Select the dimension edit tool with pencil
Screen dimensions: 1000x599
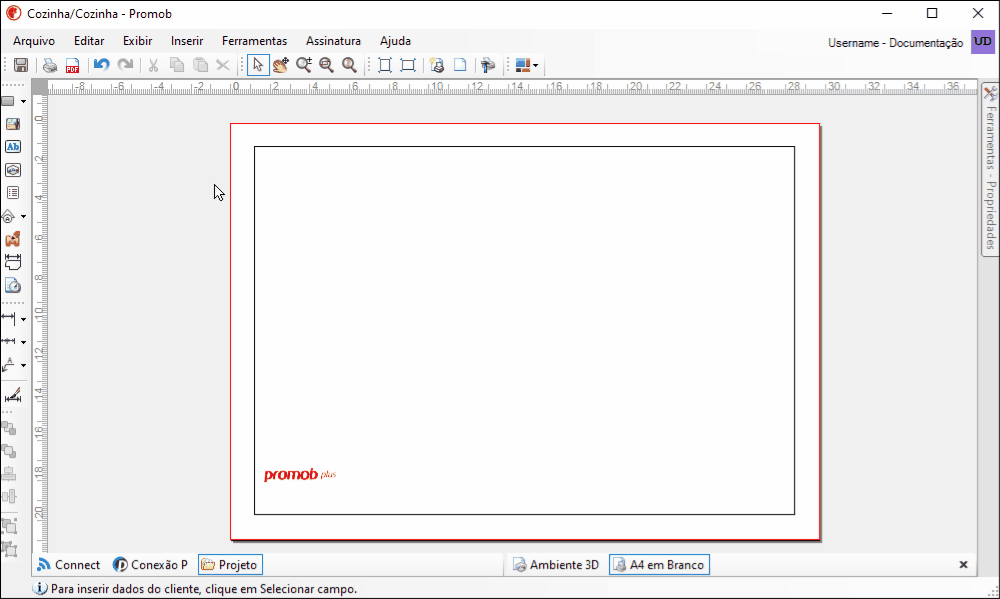13,396
